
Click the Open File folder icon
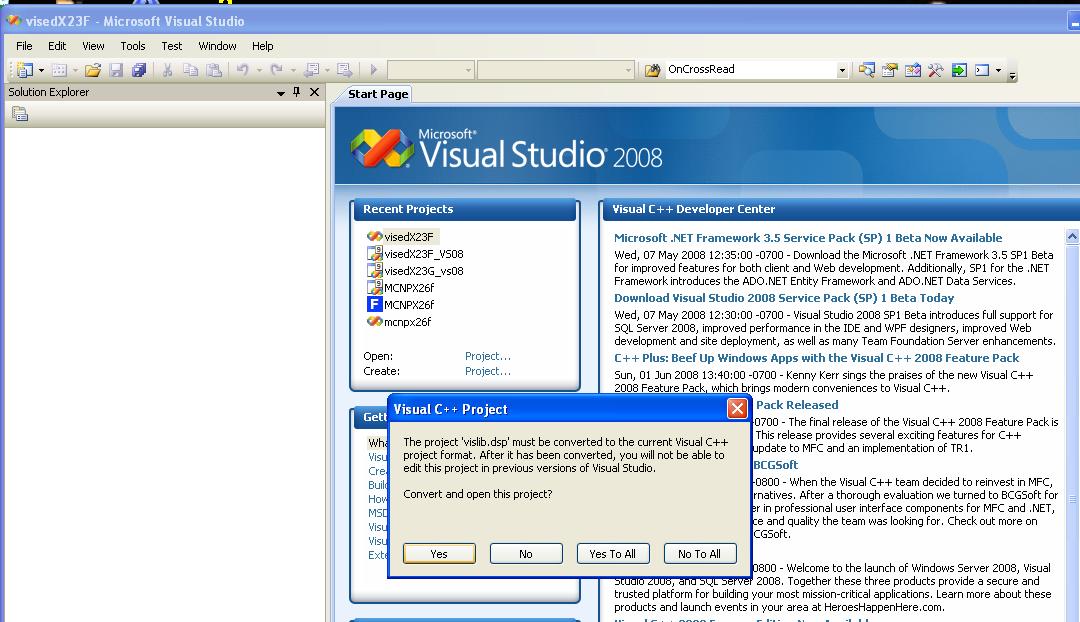click(x=93, y=70)
